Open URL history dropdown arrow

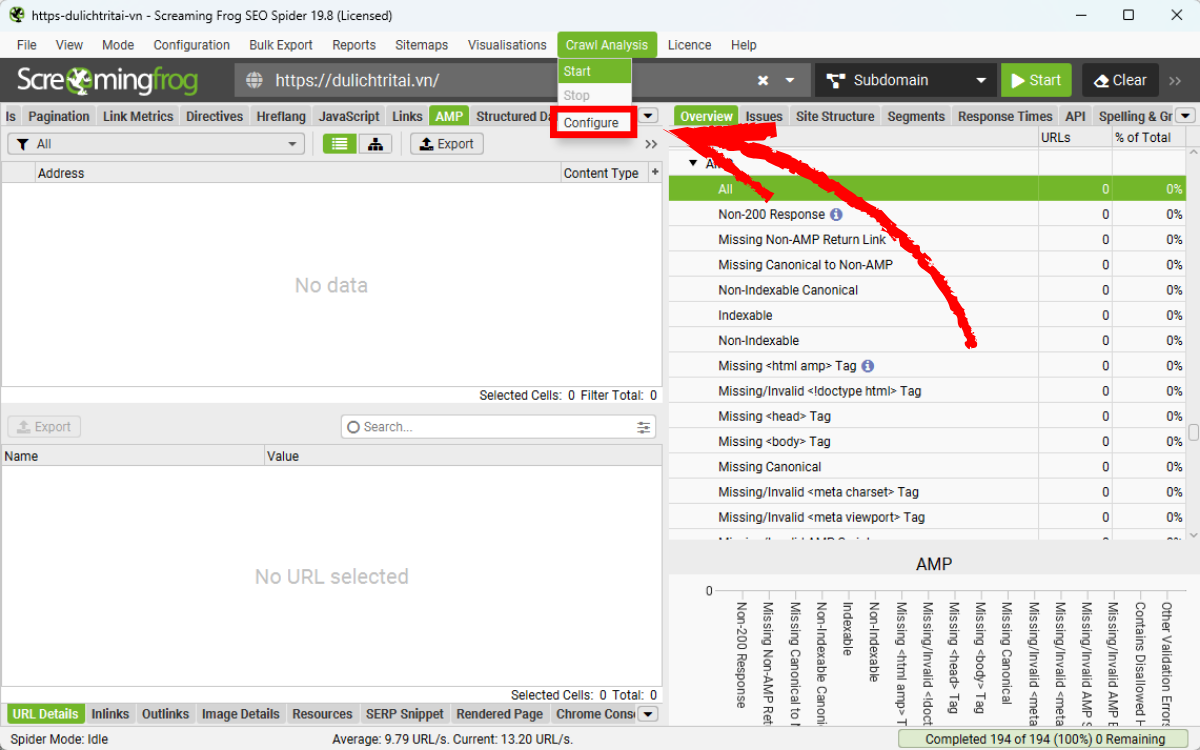point(790,81)
